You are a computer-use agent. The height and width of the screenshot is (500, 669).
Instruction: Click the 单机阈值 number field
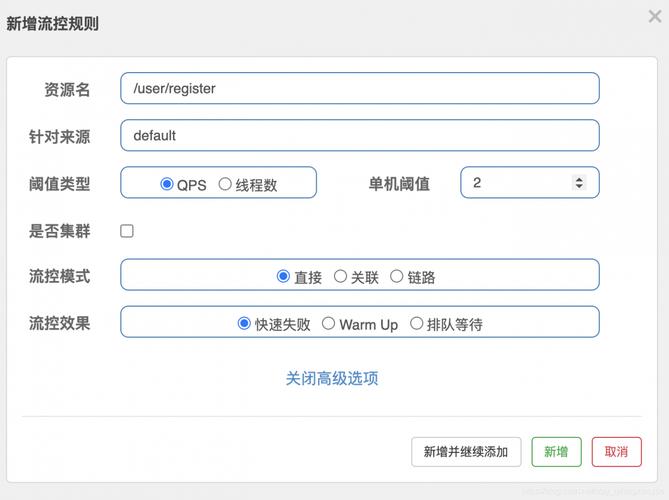point(530,183)
